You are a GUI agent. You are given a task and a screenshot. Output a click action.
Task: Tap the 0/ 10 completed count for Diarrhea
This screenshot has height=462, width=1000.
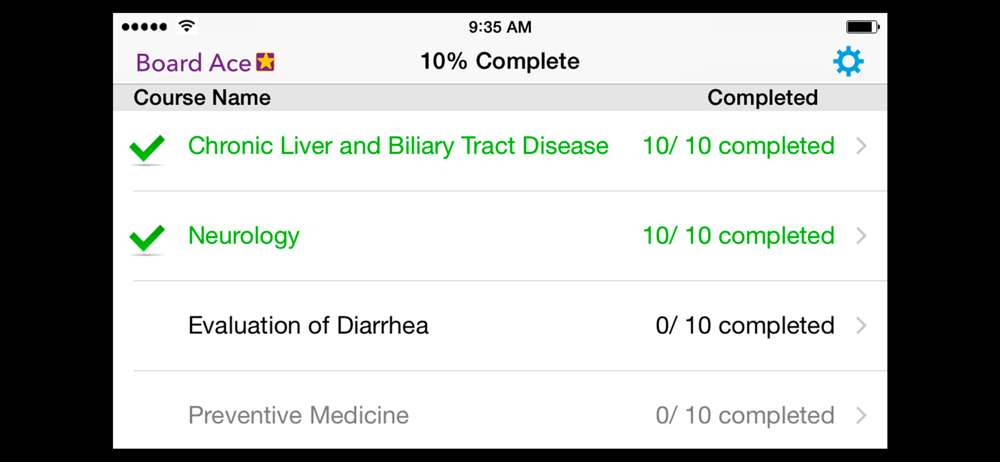[x=745, y=326]
